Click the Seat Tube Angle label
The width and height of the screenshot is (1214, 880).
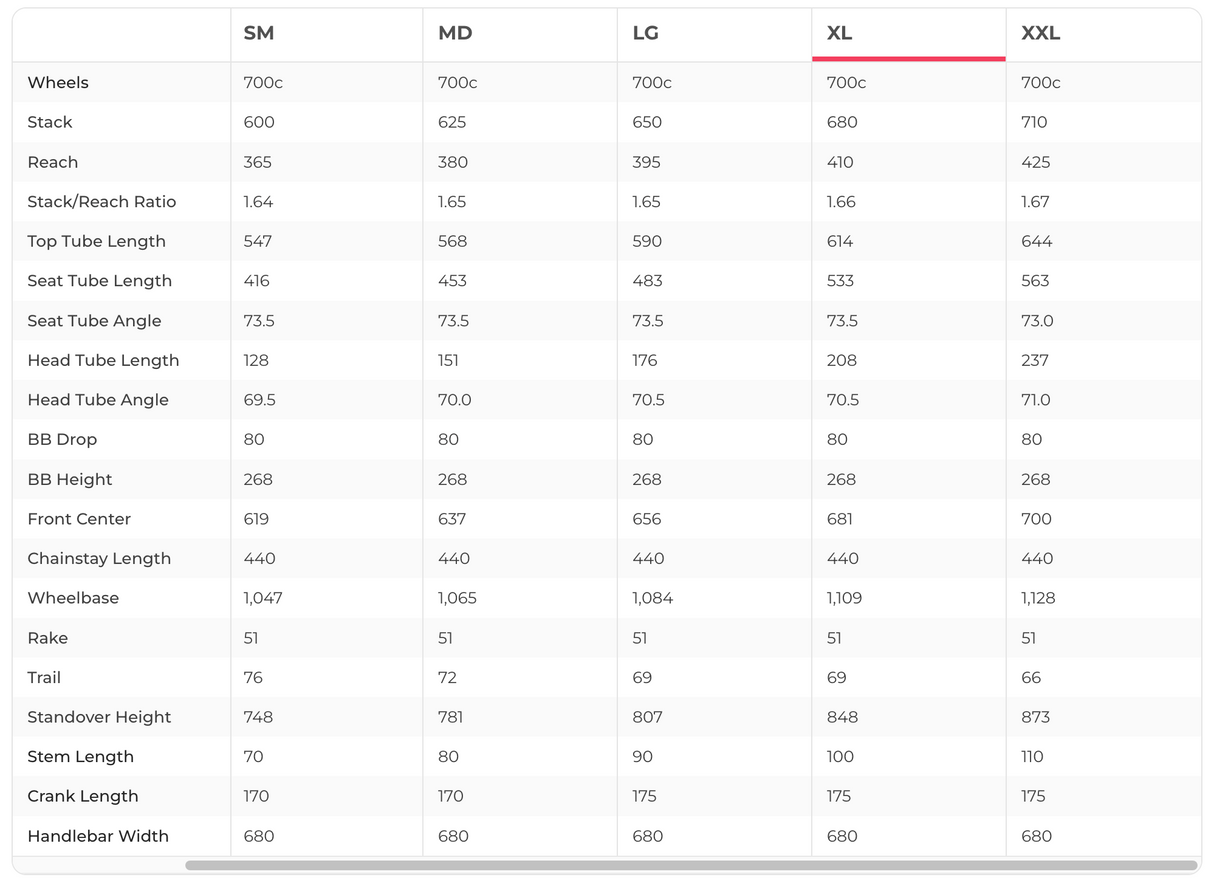(94, 321)
